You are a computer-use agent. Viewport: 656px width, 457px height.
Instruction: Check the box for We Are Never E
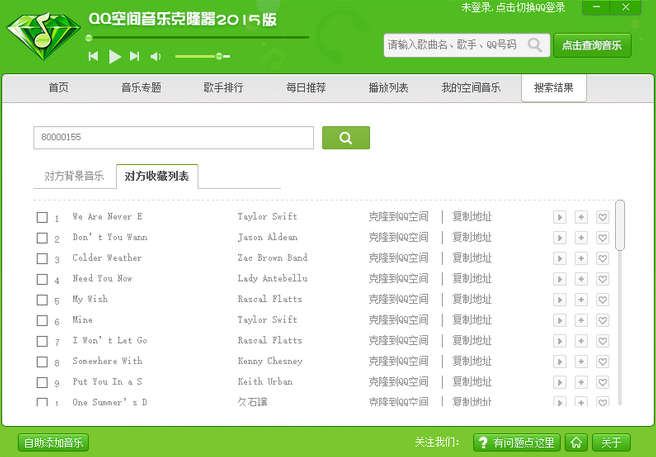[42, 217]
